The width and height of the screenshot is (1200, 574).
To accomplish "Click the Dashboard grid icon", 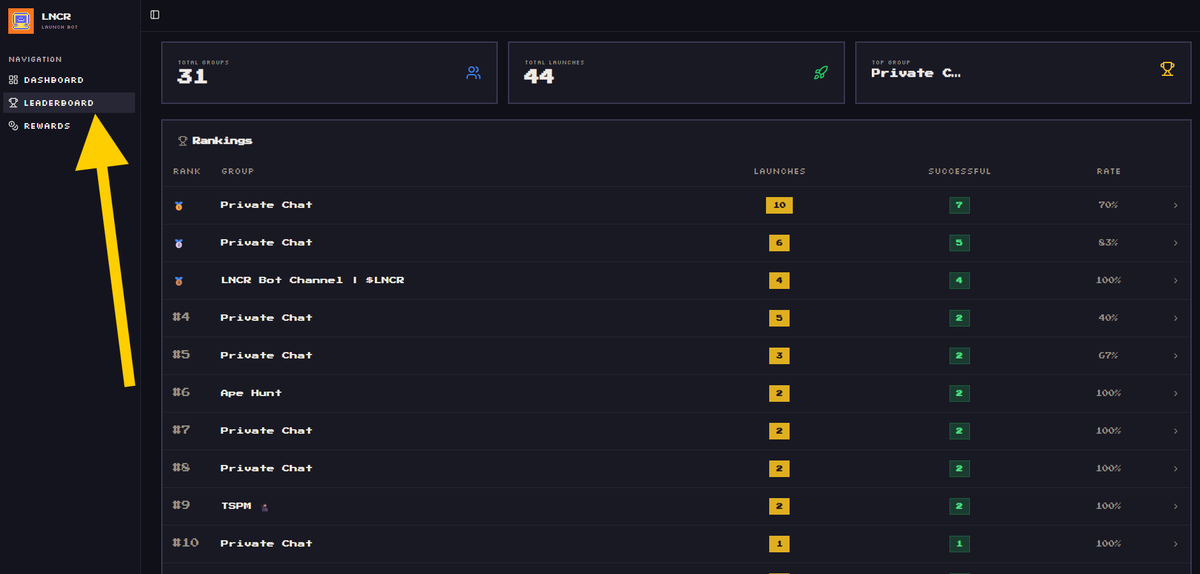I will coord(14,80).
